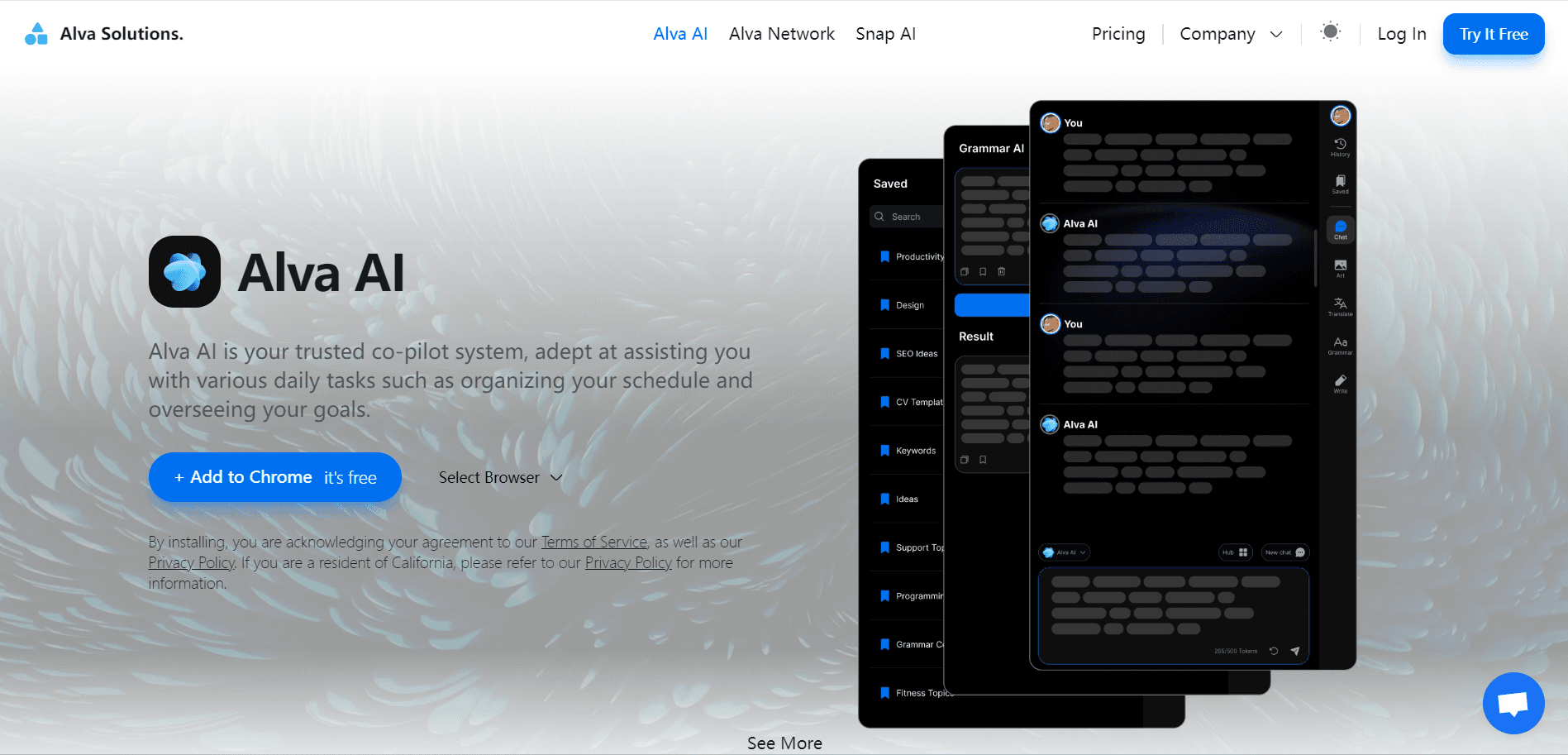Click the chat panel vertical scrollbar

pyautogui.click(x=1315, y=258)
